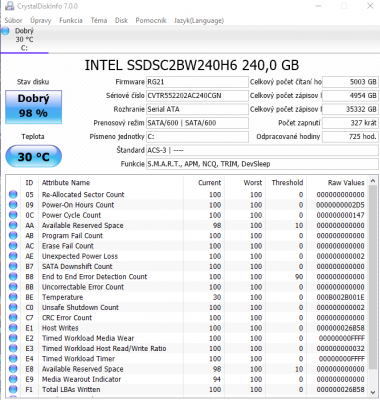Click the CrystalDiskInfo app icon in title bar
This screenshot has width=380, height=400.
click(x=9, y=6)
